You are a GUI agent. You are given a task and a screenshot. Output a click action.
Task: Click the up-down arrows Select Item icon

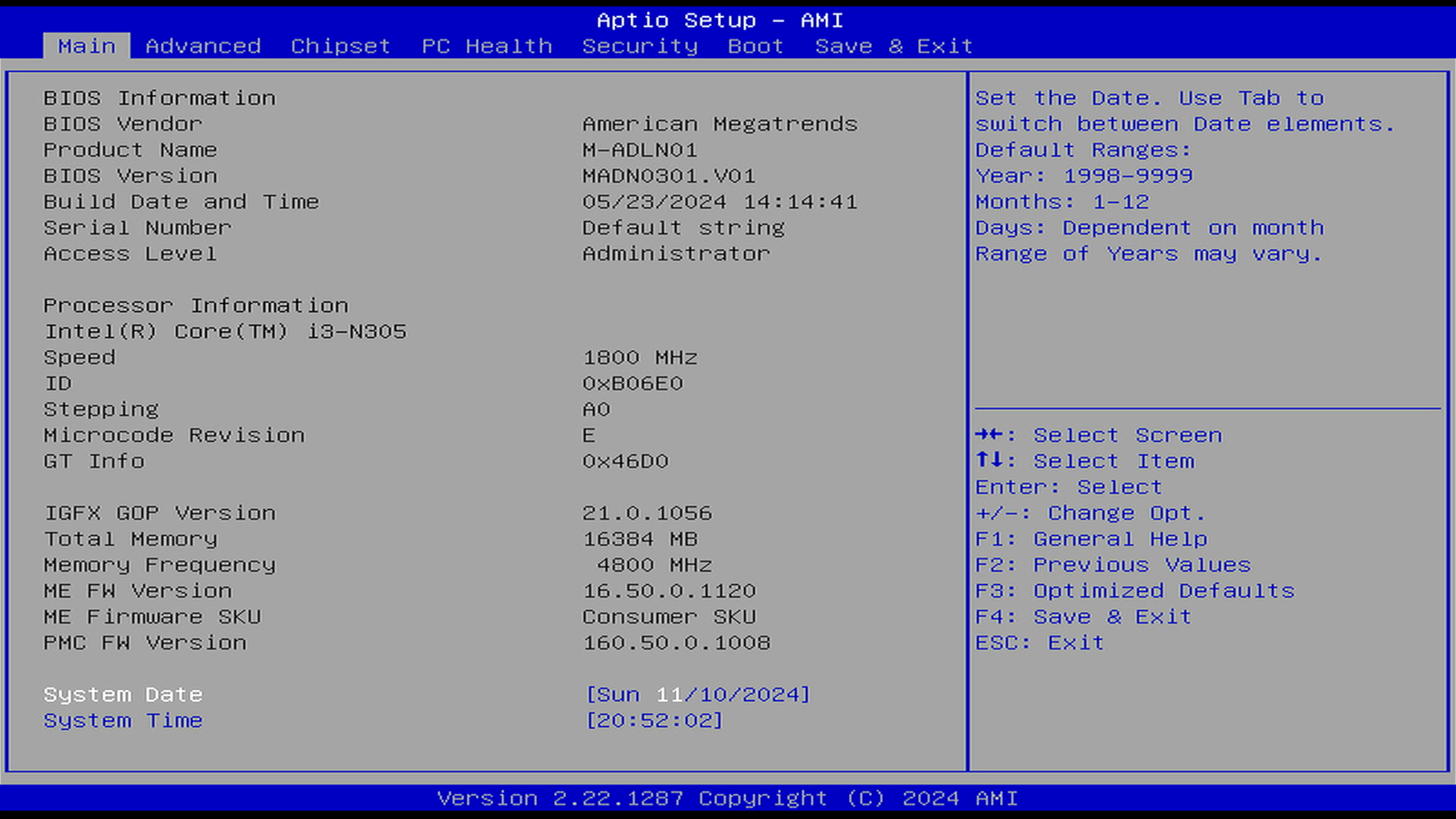tap(988, 460)
